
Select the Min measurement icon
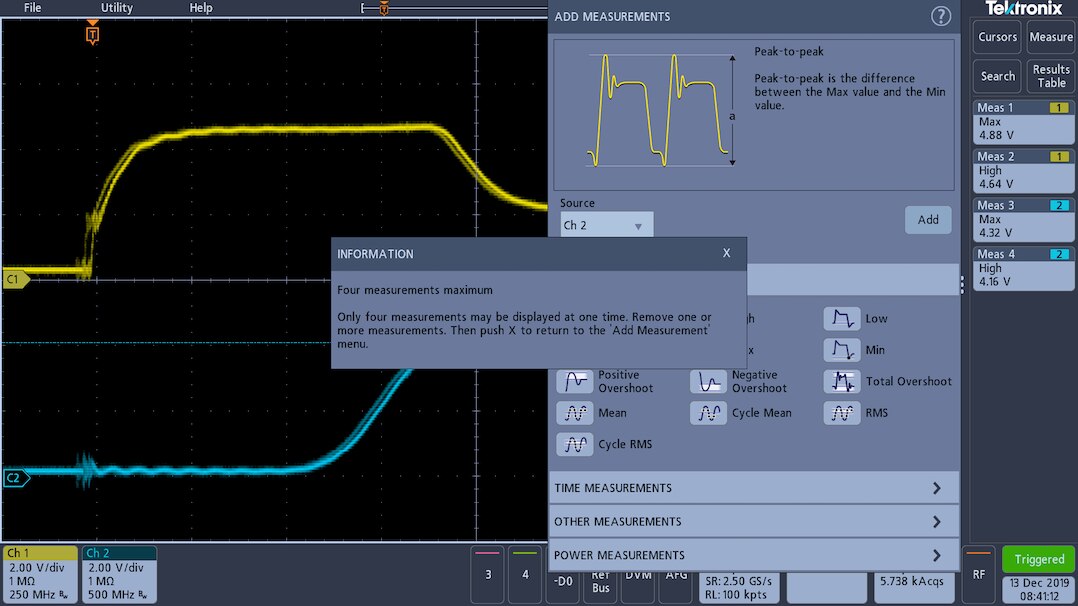click(x=841, y=350)
